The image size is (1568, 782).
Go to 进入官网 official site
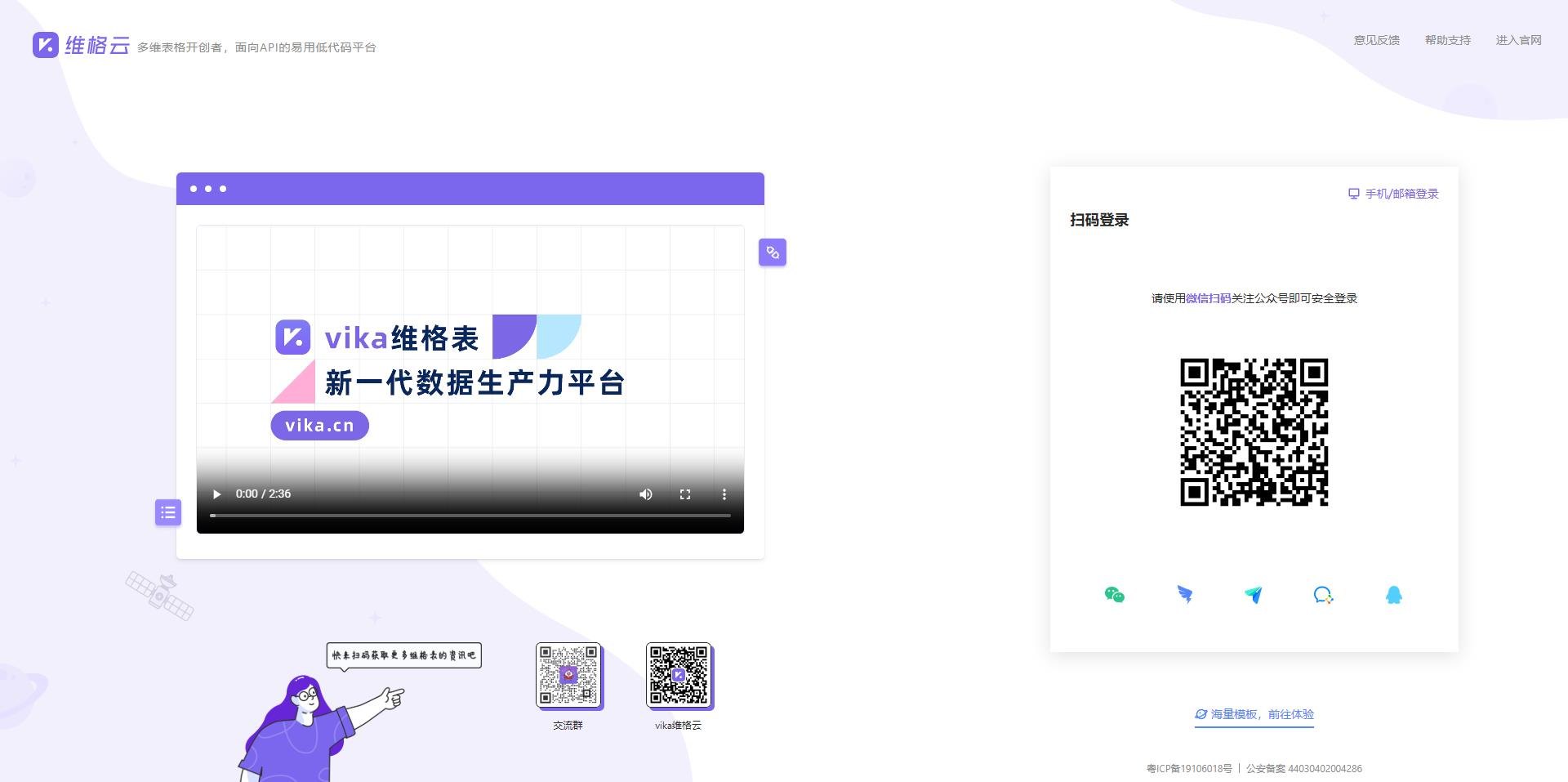[1518, 40]
